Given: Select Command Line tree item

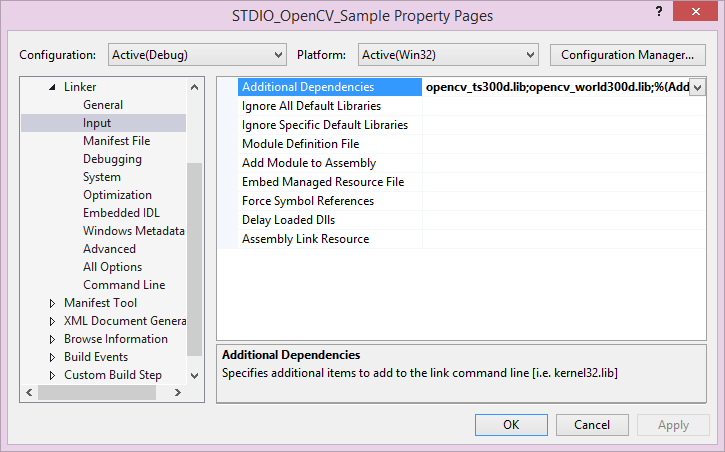Looking at the screenshot, I should 124,285.
